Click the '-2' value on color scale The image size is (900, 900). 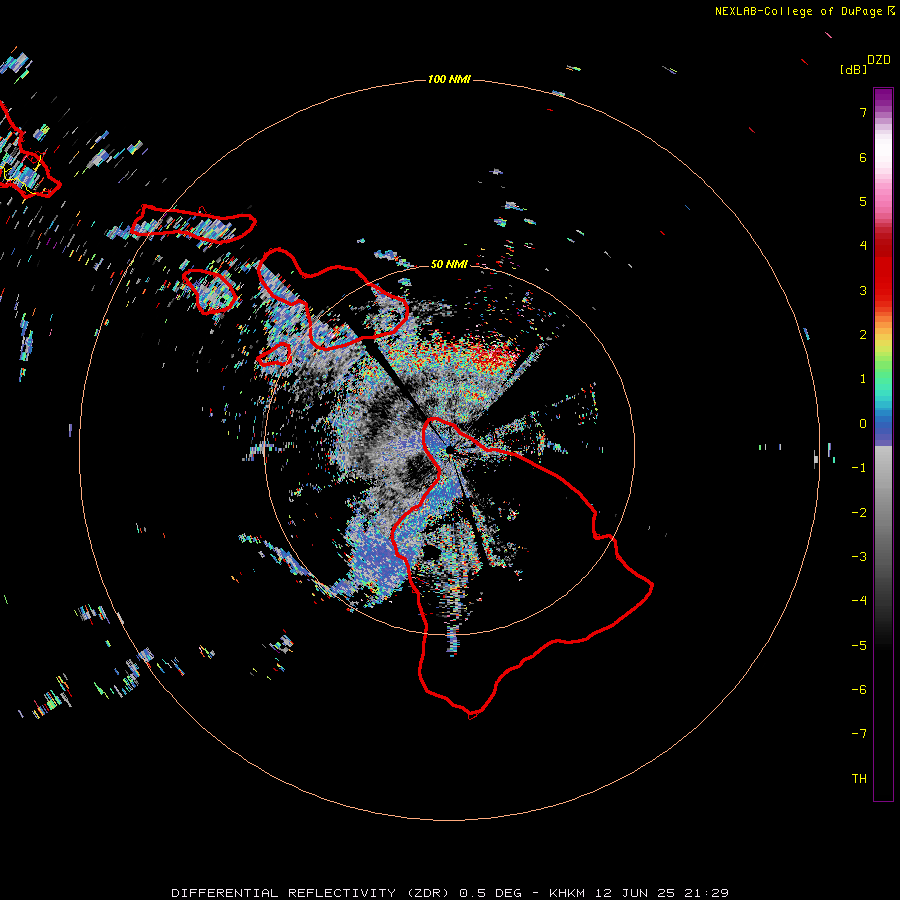tap(859, 513)
